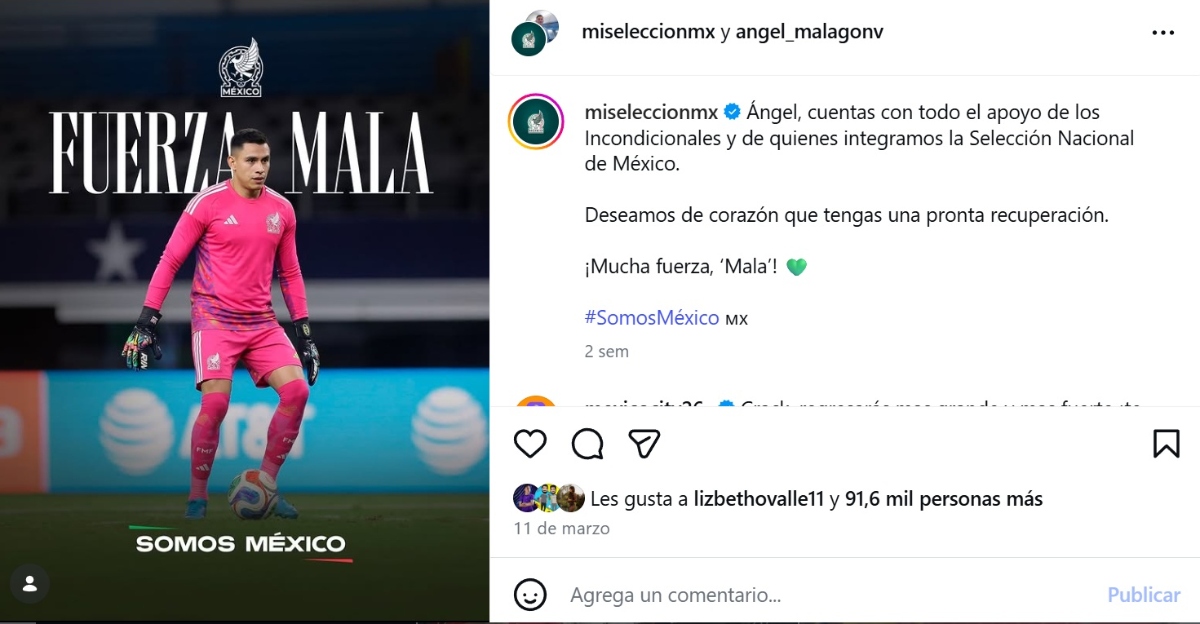
Task: Focus the Agrega un comentario field
Action: point(830,594)
